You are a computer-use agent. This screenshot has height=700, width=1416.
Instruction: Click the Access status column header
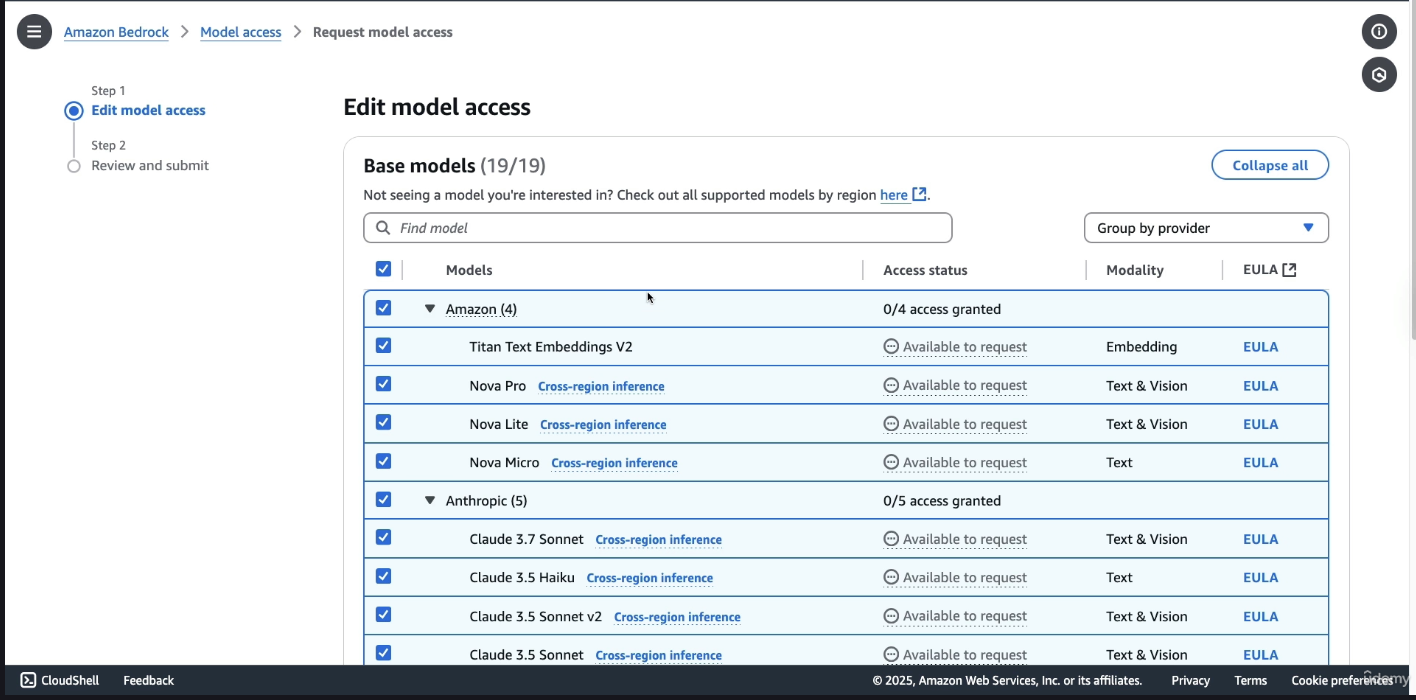pos(925,270)
